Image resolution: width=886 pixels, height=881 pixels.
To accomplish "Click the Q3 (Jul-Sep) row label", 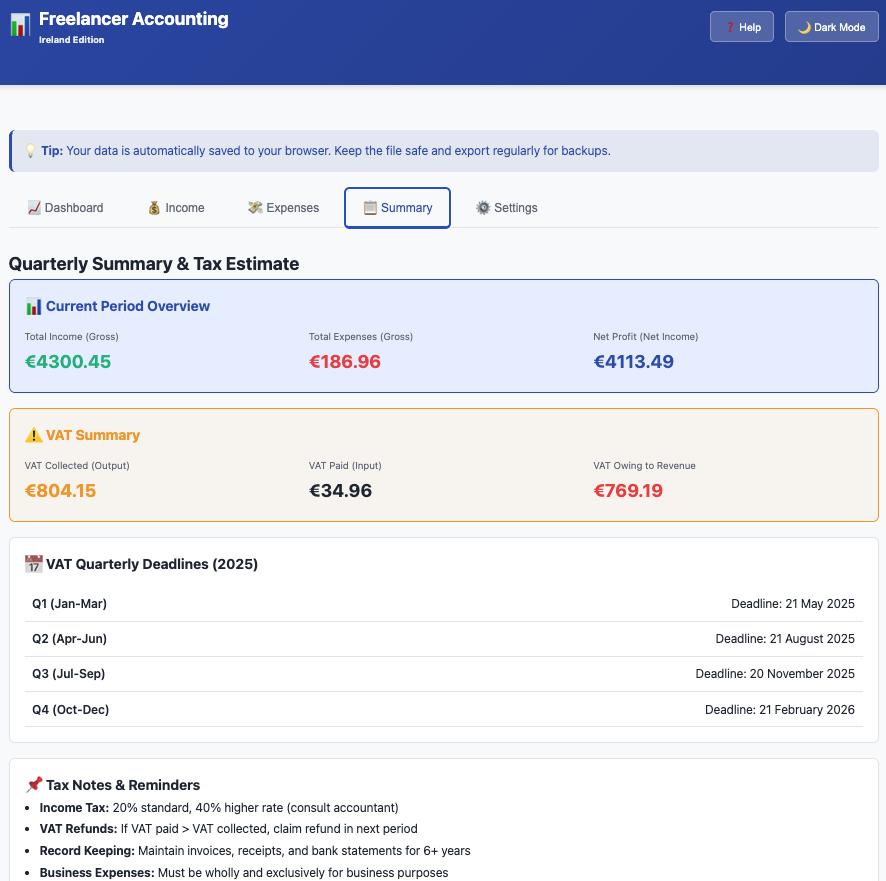I will click(x=68, y=674).
